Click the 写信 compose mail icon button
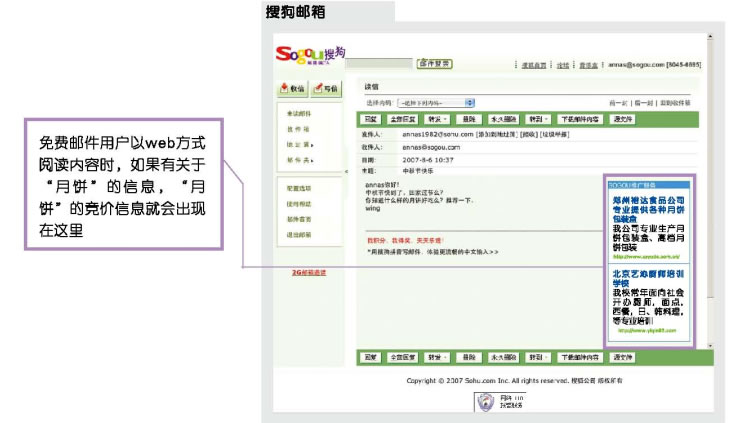This screenshot has height=423, width=729. 326,88
